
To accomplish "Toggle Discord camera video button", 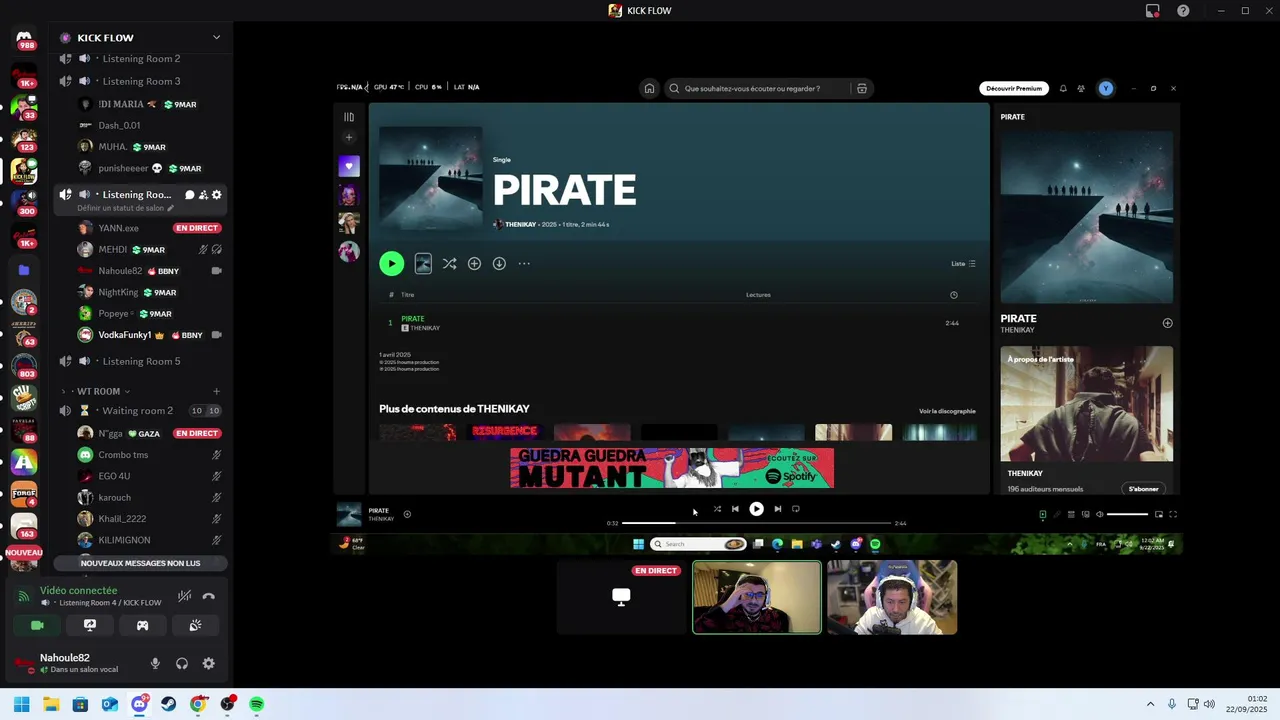I will 37,625.
